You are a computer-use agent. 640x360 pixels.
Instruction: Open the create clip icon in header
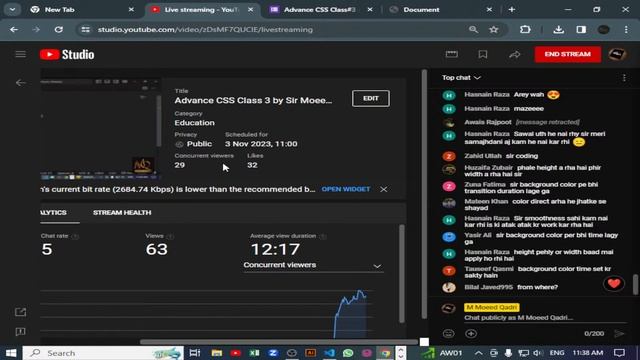[451, 54]
